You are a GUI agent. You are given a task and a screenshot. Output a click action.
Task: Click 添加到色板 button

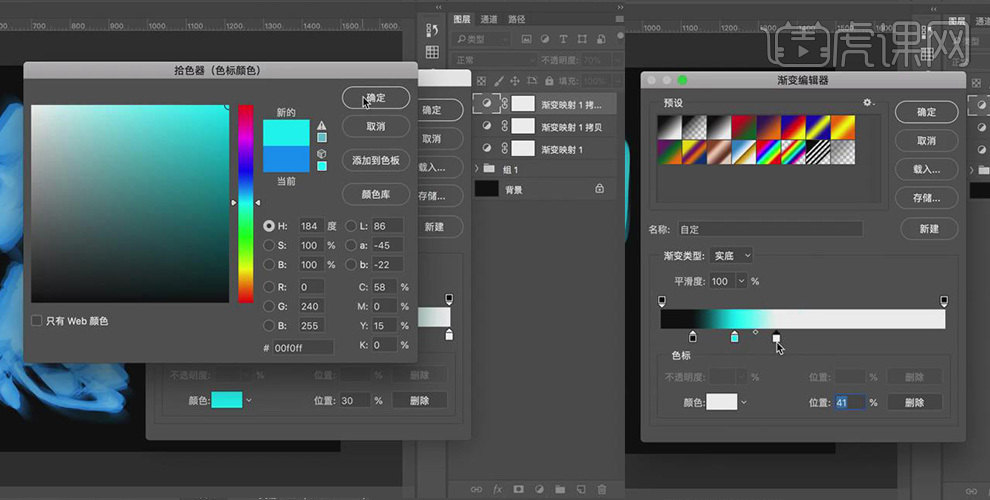[x=376, y=160]
